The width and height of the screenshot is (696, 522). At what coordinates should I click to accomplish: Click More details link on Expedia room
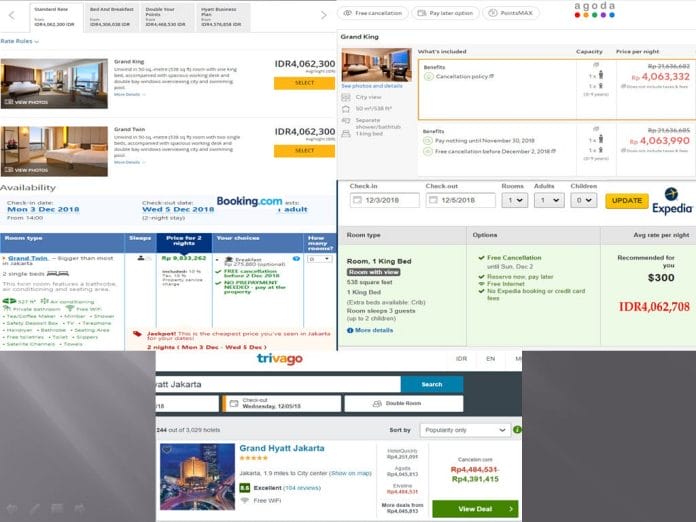click(x=374, y=330)
